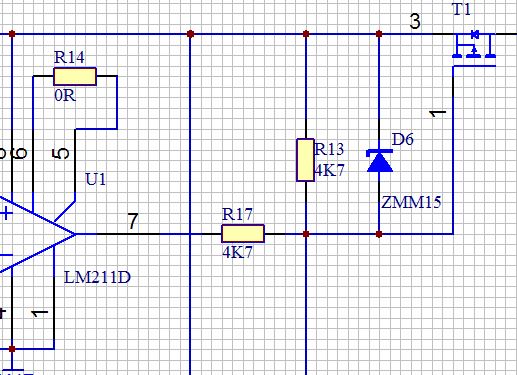Select the T1 MOSFET symbol

point(474,48)
